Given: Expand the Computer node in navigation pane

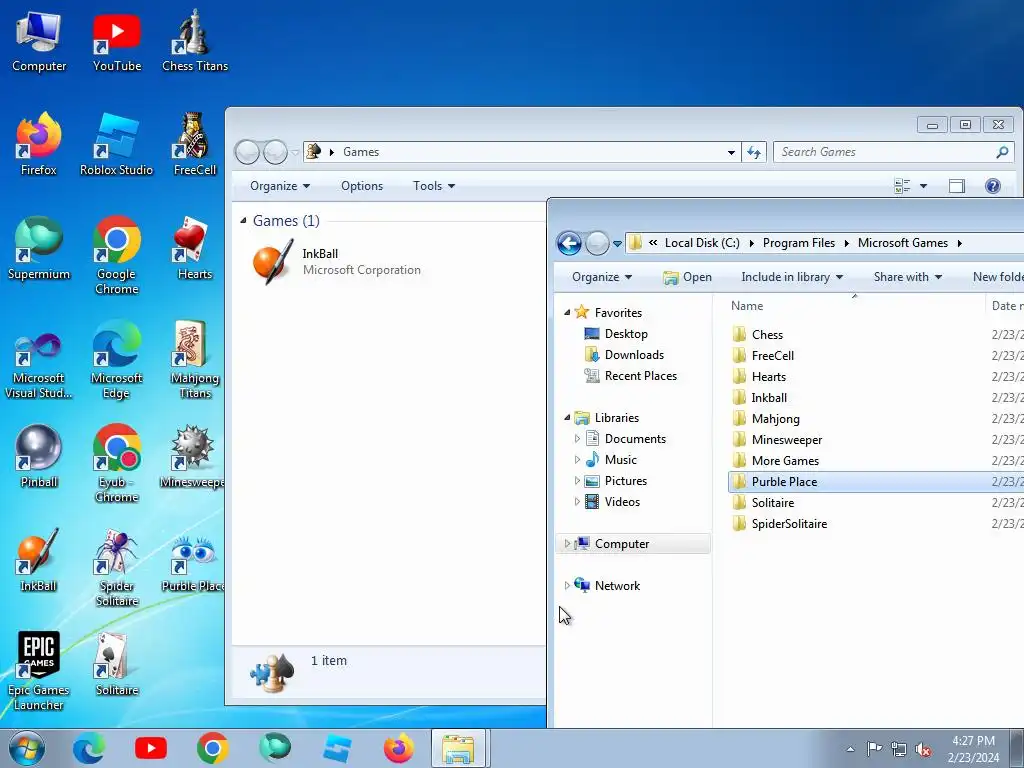Looking at the screenshot, I should (567, 544).
